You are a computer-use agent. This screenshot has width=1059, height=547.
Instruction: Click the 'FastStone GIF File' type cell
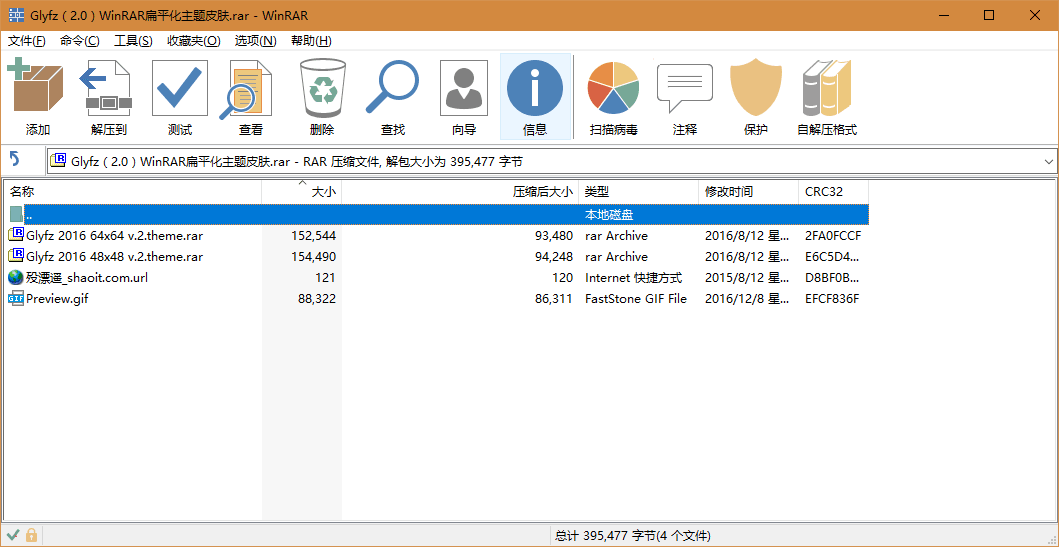pyautogui.click(x=636, y=298)
